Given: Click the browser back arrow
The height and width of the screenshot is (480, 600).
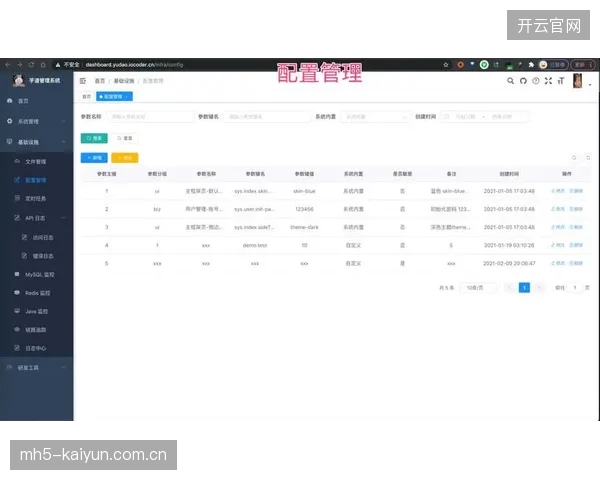Looking at the screenshot, I should [x=8, y=65].
